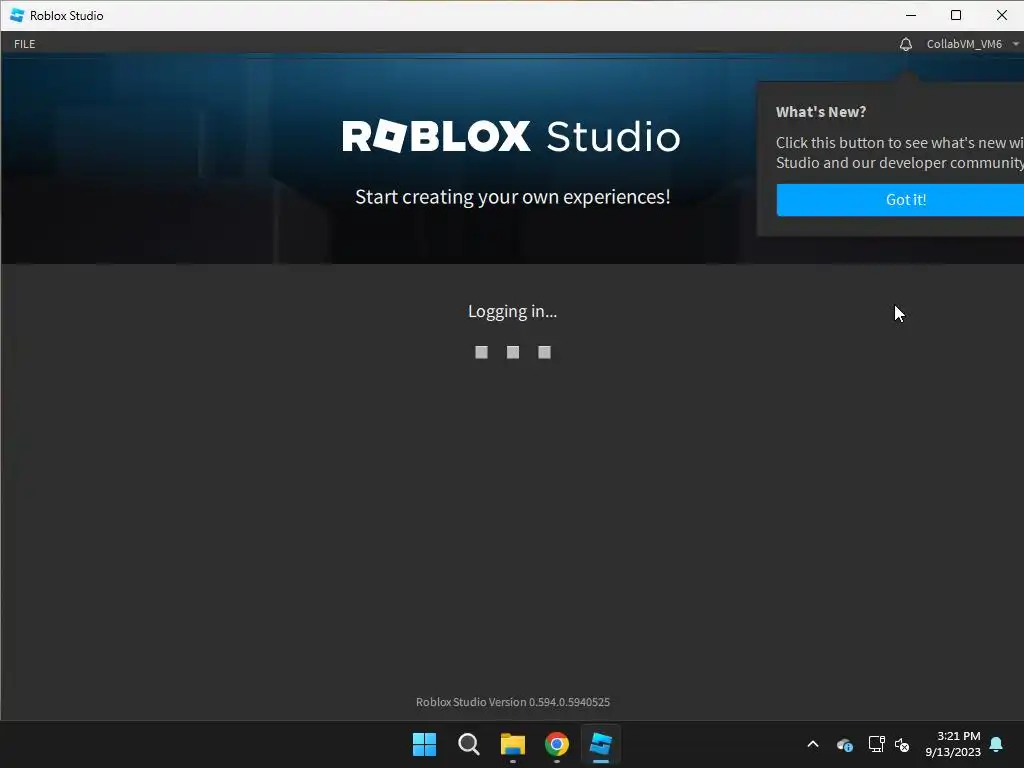Open the FILE menu
Screen dimensions: 1024x768
tap(25, 44)
